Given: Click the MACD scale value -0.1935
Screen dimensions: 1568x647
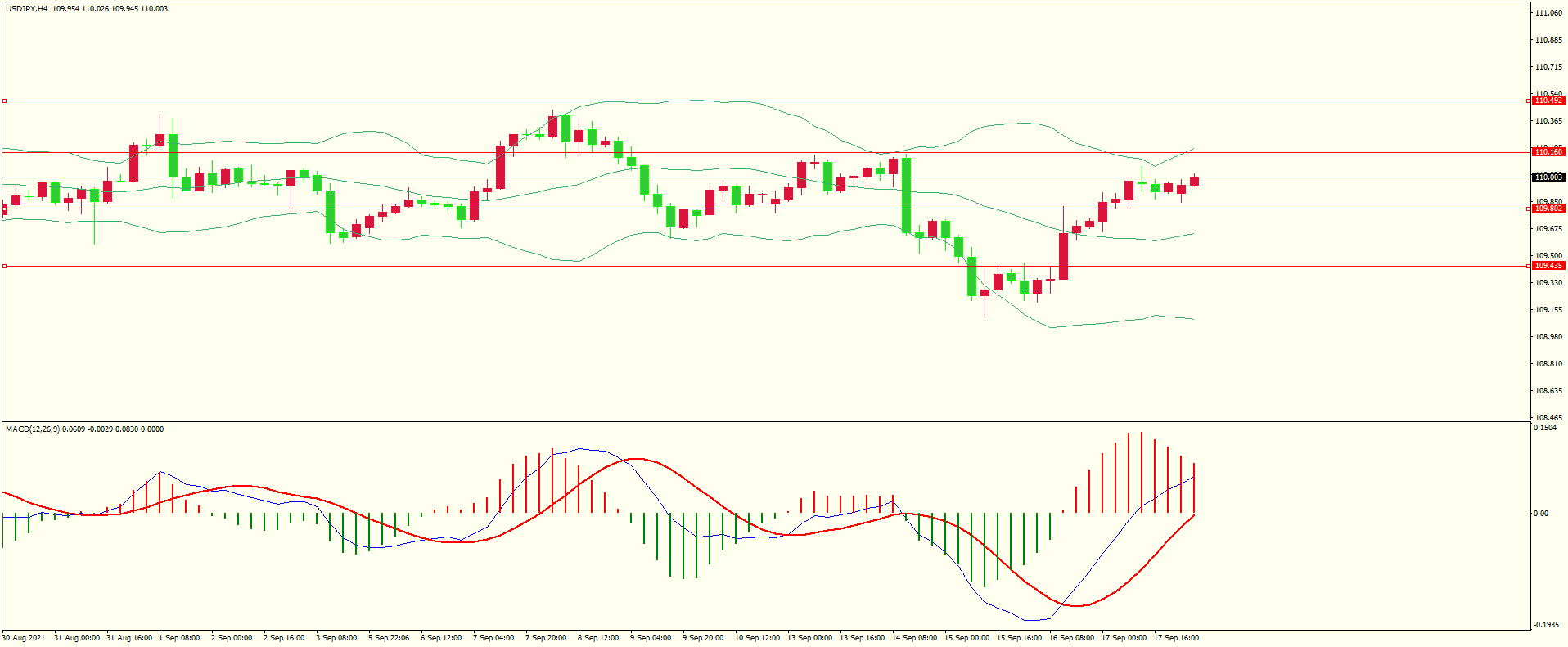Looking at the screenshot, I should [1547, 625].
